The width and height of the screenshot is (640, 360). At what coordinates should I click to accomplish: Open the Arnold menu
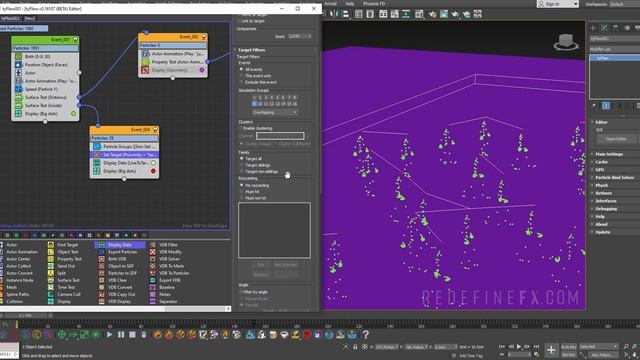tap(331, 4)
